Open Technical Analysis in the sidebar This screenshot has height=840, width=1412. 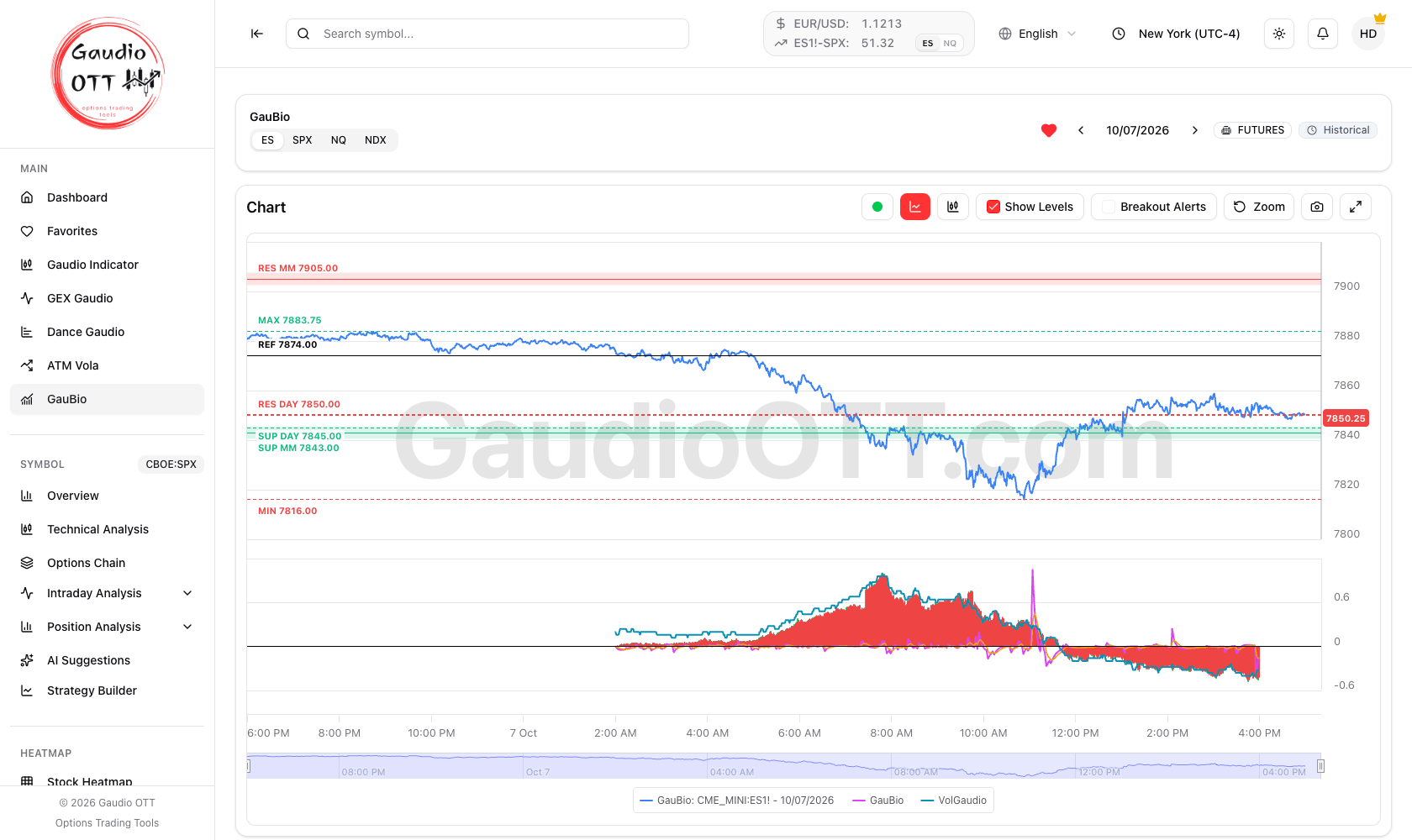107,529
